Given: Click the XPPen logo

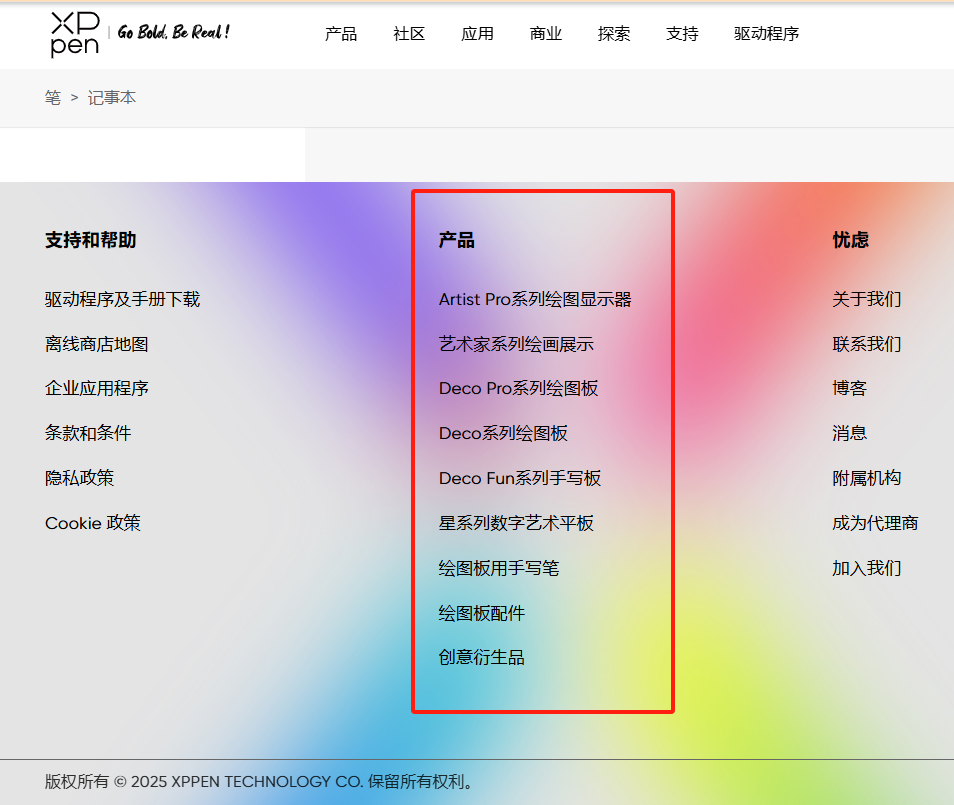Looking at the screenshot, I should (75, 34).
